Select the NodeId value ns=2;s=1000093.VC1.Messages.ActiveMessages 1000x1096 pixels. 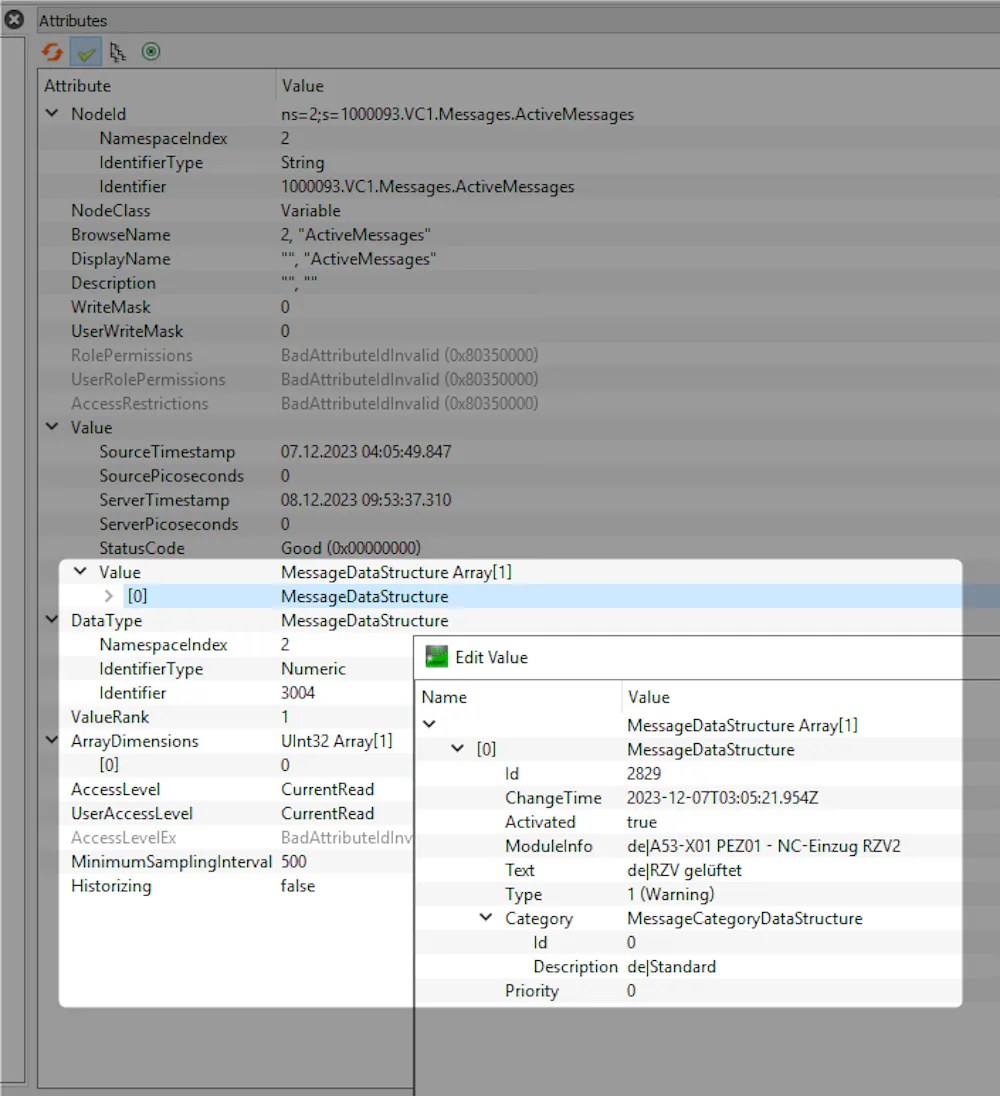pyautogui.click(x=457, y=114)
